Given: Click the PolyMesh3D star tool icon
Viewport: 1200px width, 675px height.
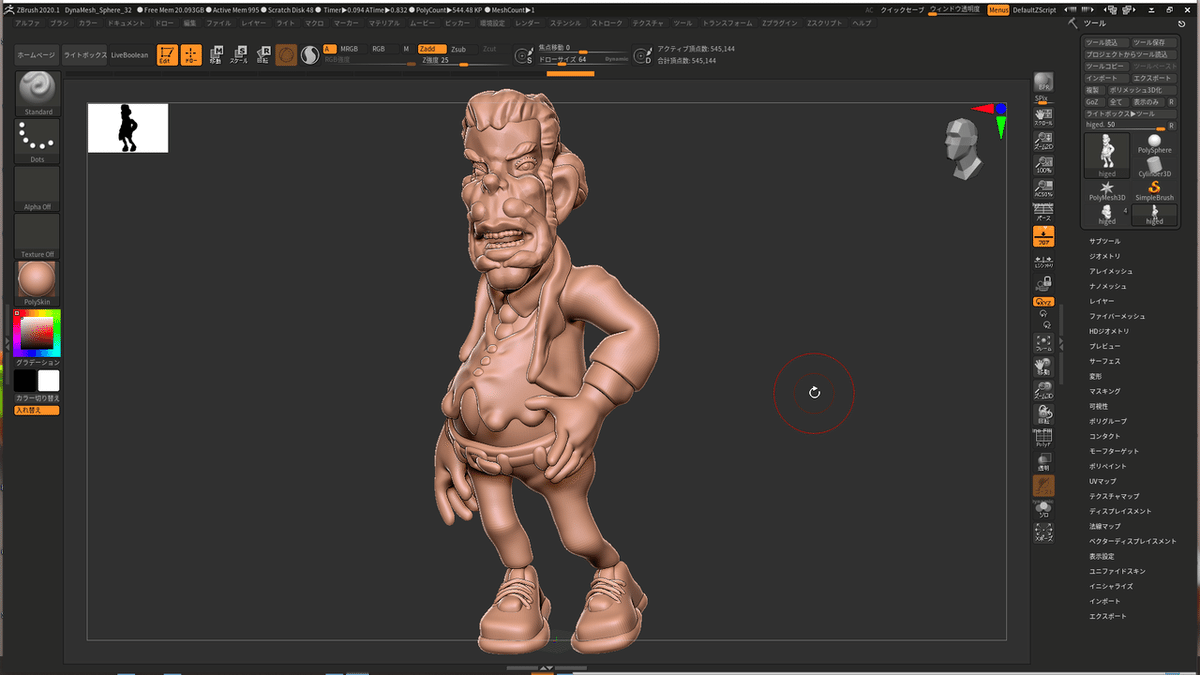Looking at the screenshot, I should [1107, 189].
